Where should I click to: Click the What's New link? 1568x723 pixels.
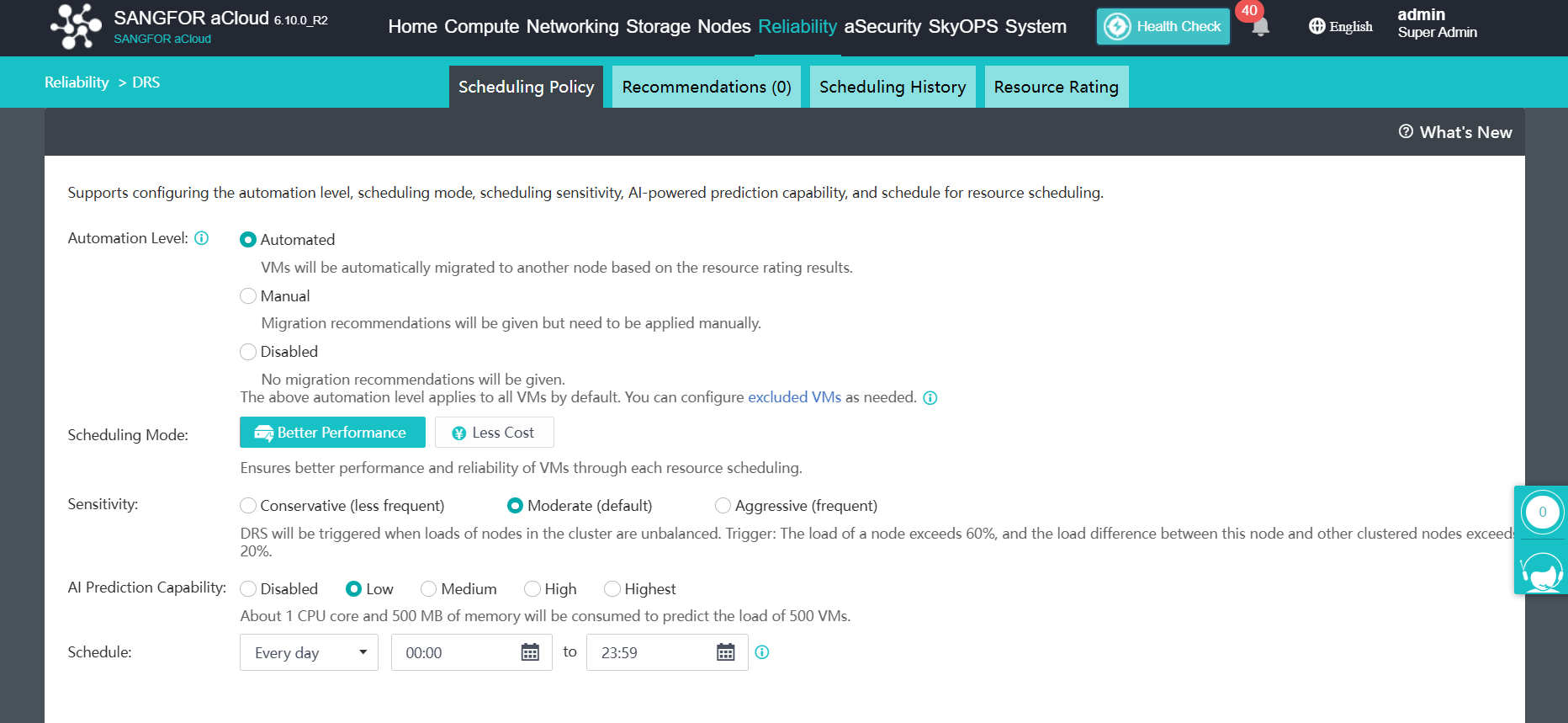1455,132
